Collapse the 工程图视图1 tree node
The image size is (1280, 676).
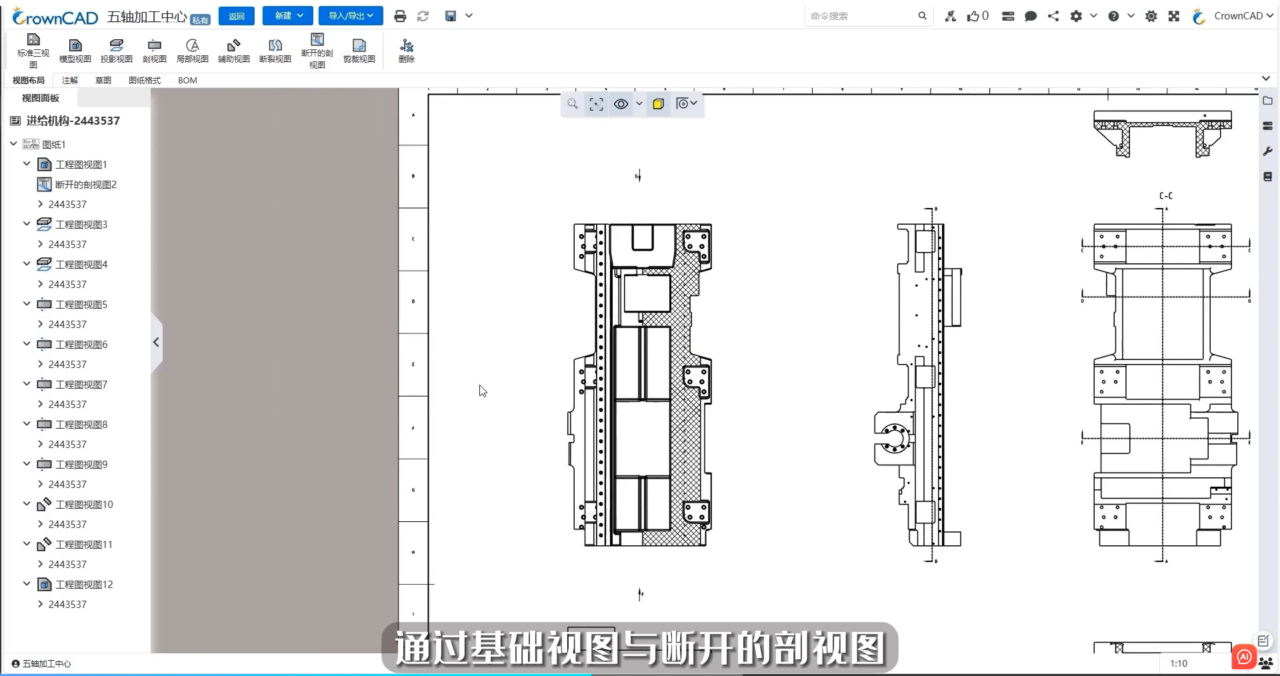pyautogui.click(x=27, y=164)
